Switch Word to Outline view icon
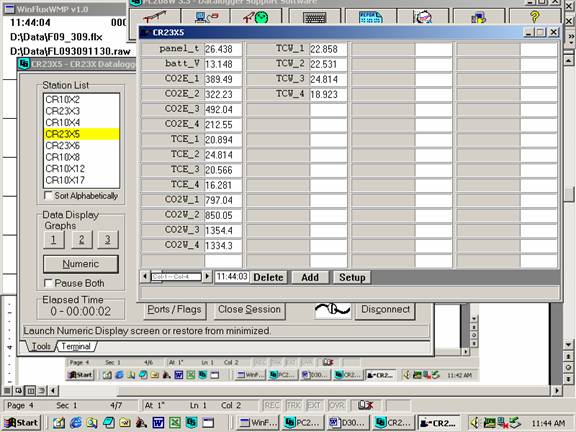 click(x=42, y=390)
